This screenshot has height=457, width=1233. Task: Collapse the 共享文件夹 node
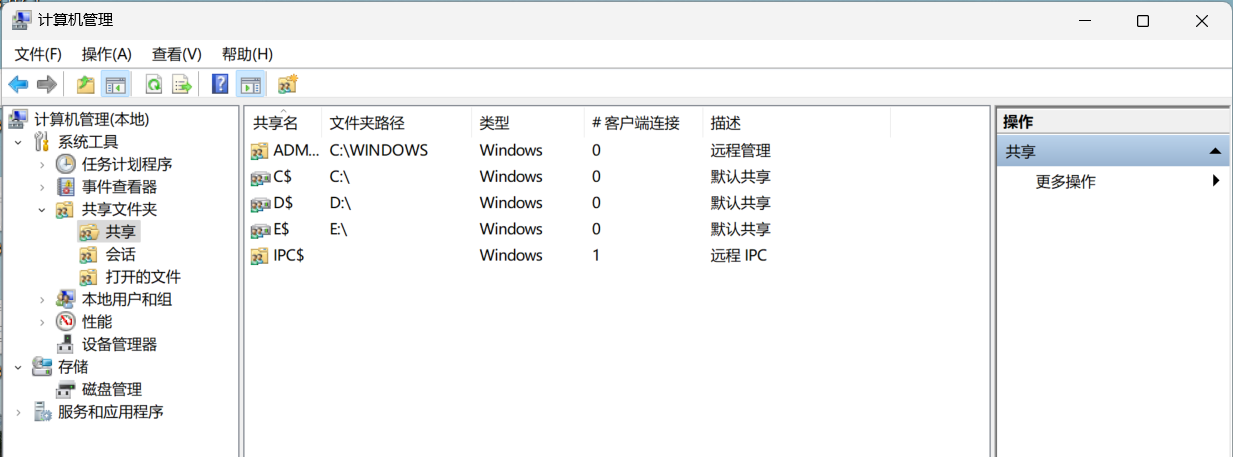42,209
